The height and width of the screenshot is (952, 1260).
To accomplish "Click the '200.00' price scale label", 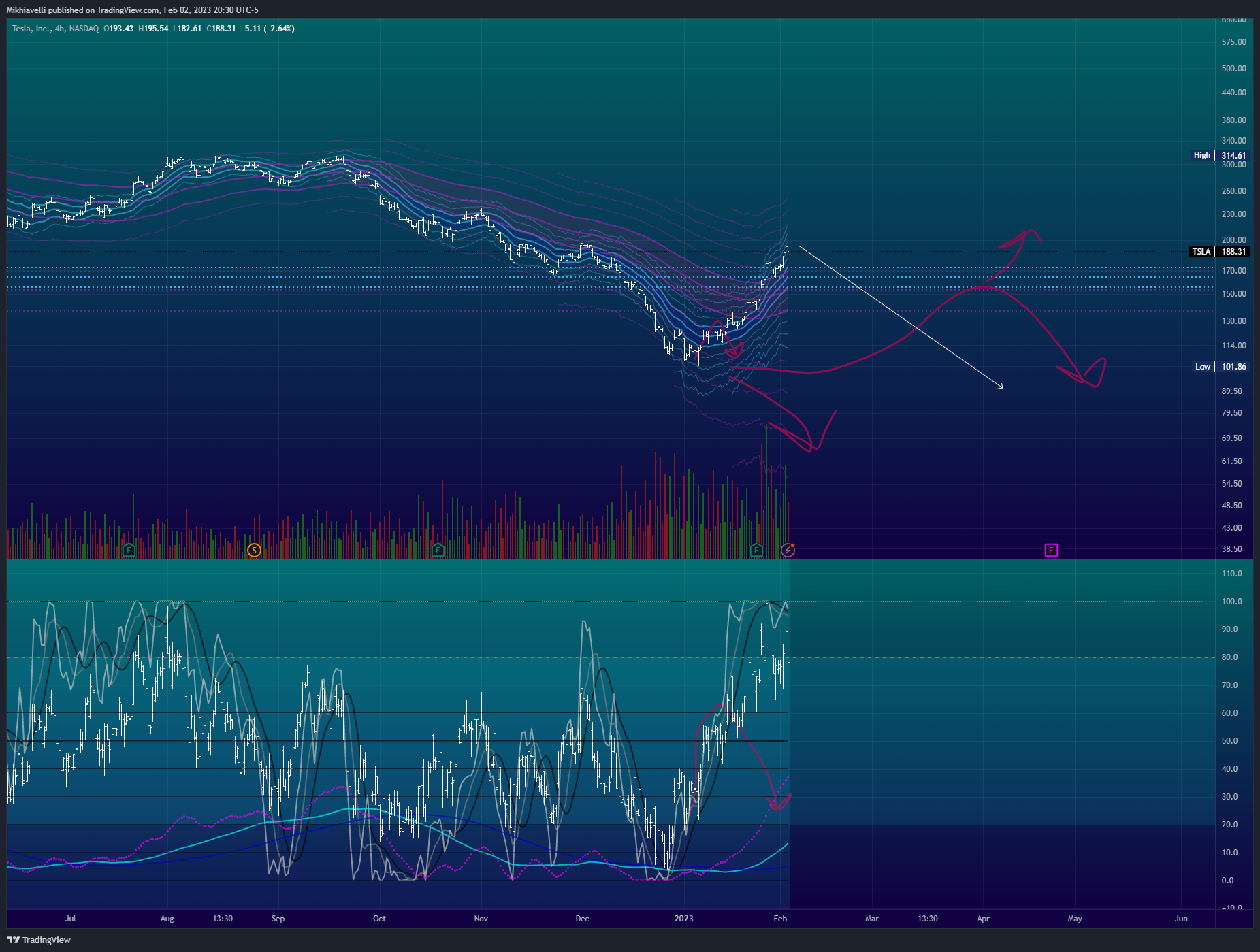I will click(1233, 240).
